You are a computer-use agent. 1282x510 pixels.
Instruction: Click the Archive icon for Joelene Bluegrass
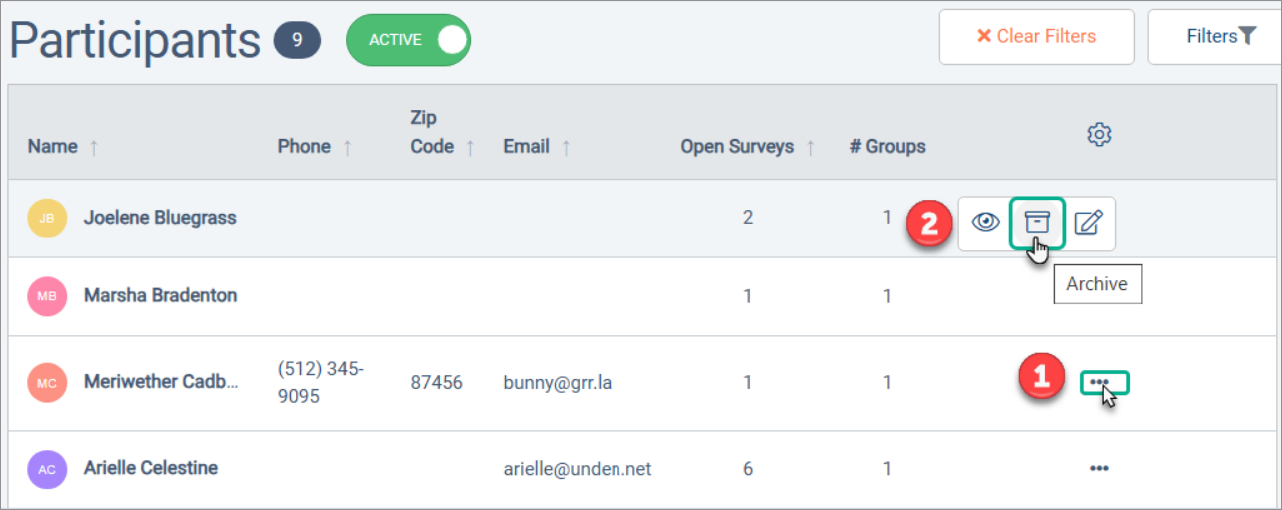[1037, 223]
